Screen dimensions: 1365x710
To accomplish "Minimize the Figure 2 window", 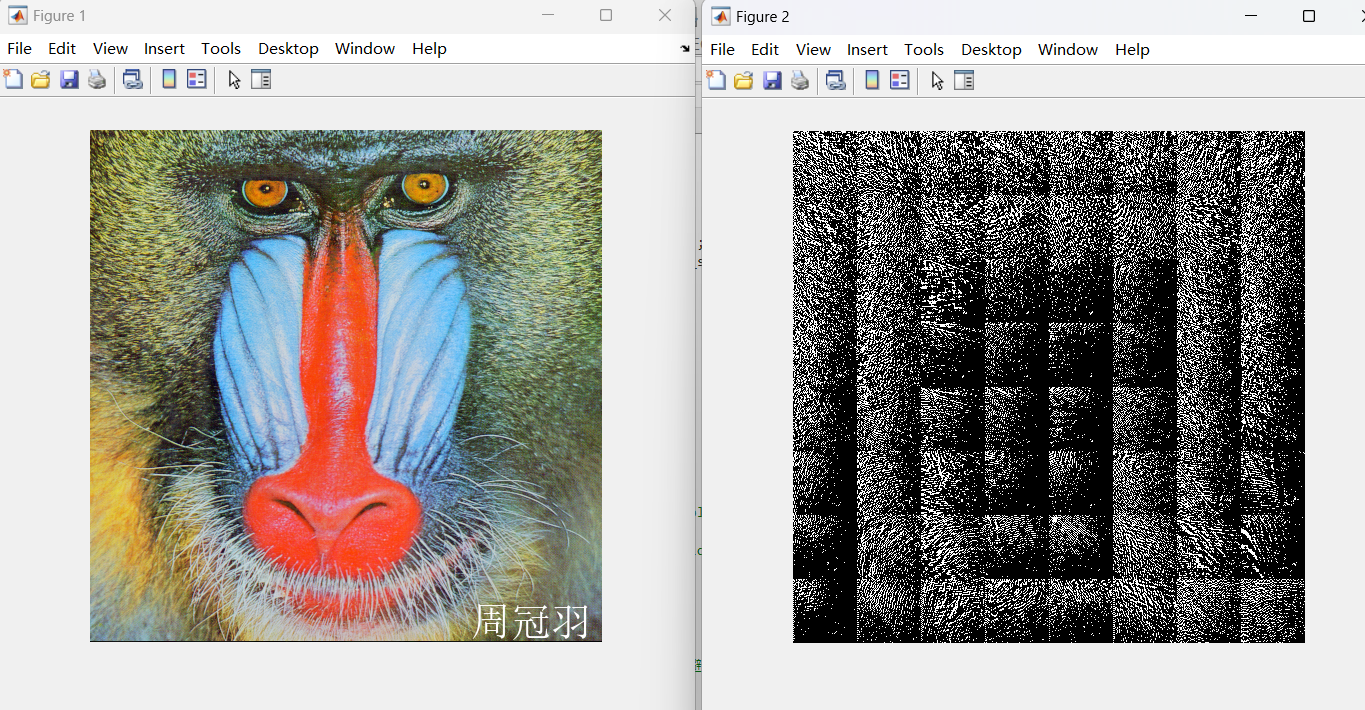I will [x=1250, y=16].
